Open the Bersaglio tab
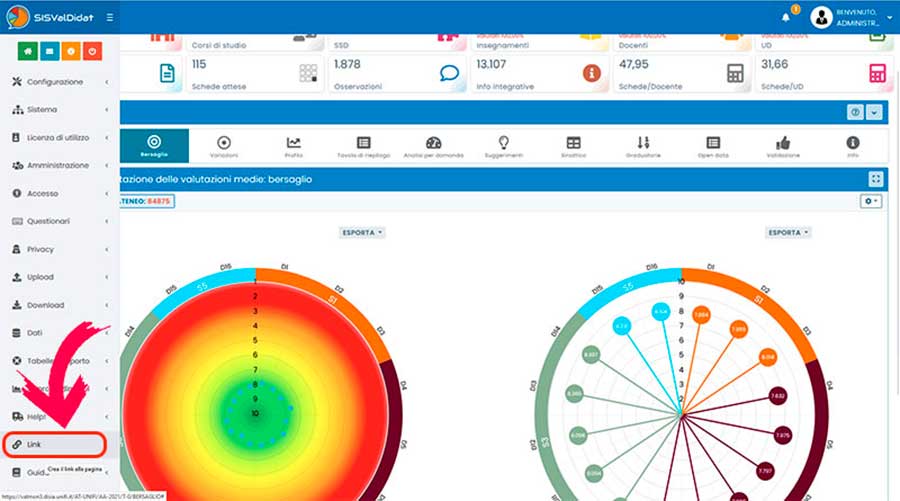 (153, 146)
